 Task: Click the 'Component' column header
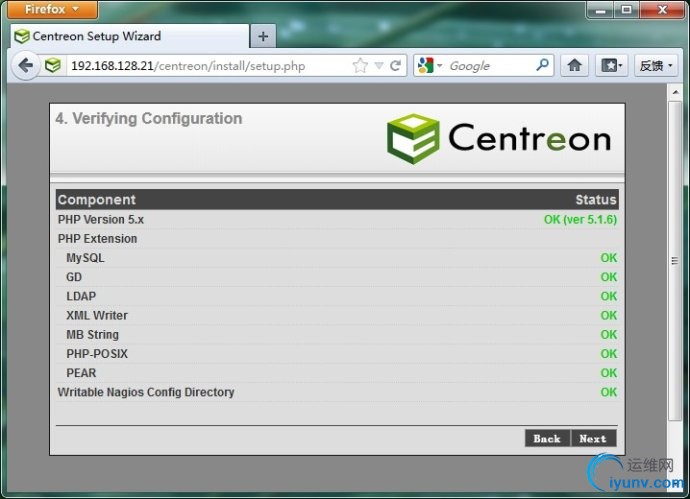pyautogui.click(x=96, y=199)
